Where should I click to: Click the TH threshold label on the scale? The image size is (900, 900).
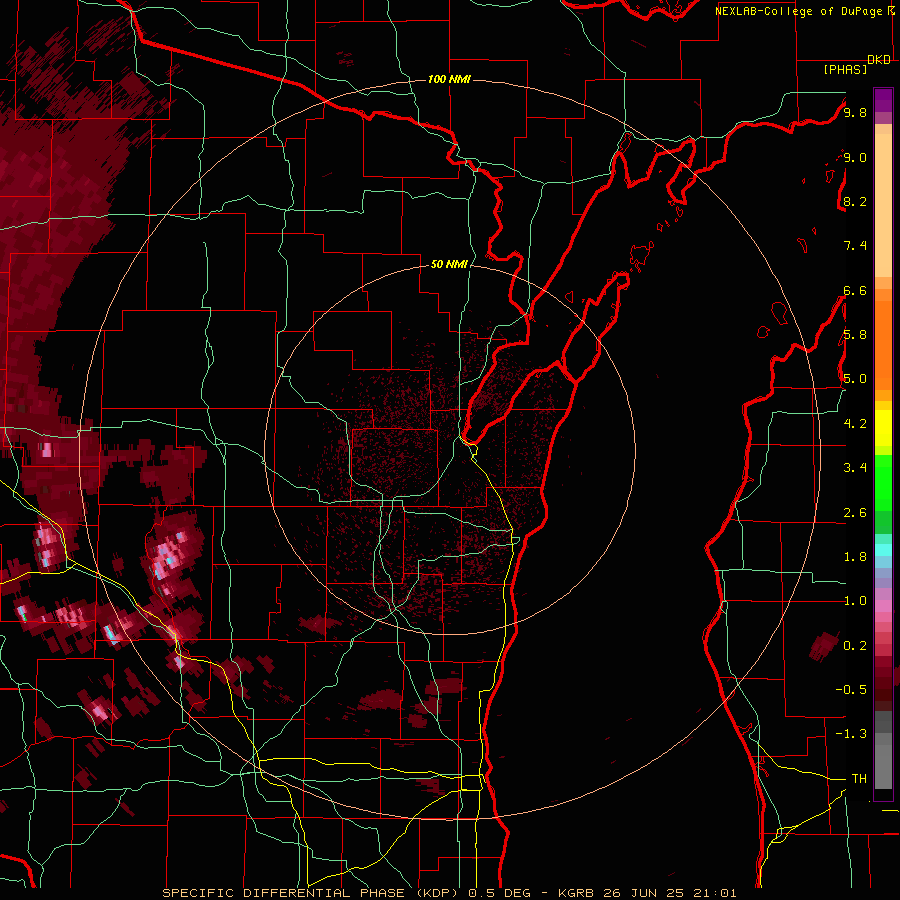click(x=859, y=779)
